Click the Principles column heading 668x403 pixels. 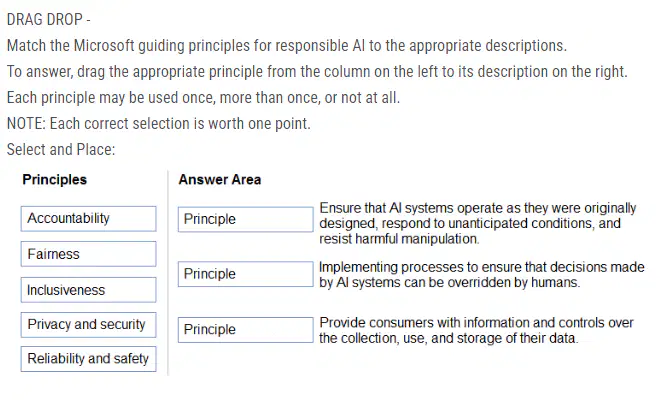[55, 180]
